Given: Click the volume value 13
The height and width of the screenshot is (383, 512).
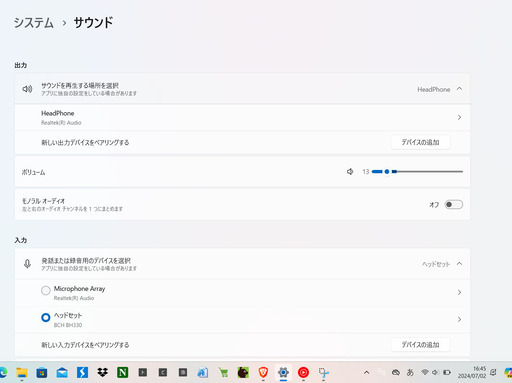Looking at the screenshot, I should pyautogui.click(x=366, y=172).
